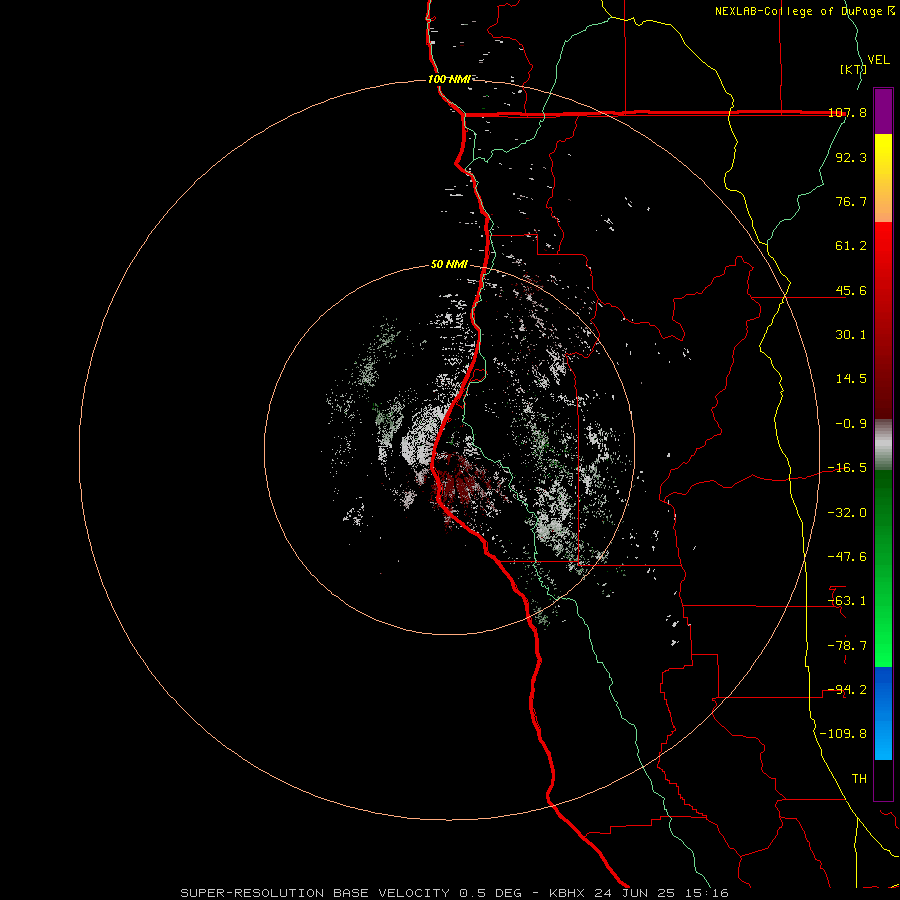Click the 76.7 legend value
The image size is (900, 900).
tap(851, 201)
